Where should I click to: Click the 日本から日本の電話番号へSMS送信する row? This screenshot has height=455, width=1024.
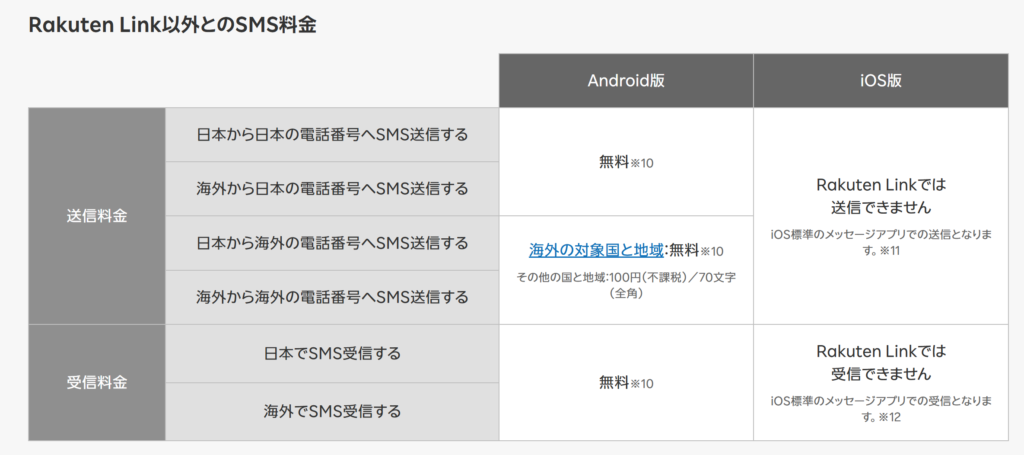(332, 135)
